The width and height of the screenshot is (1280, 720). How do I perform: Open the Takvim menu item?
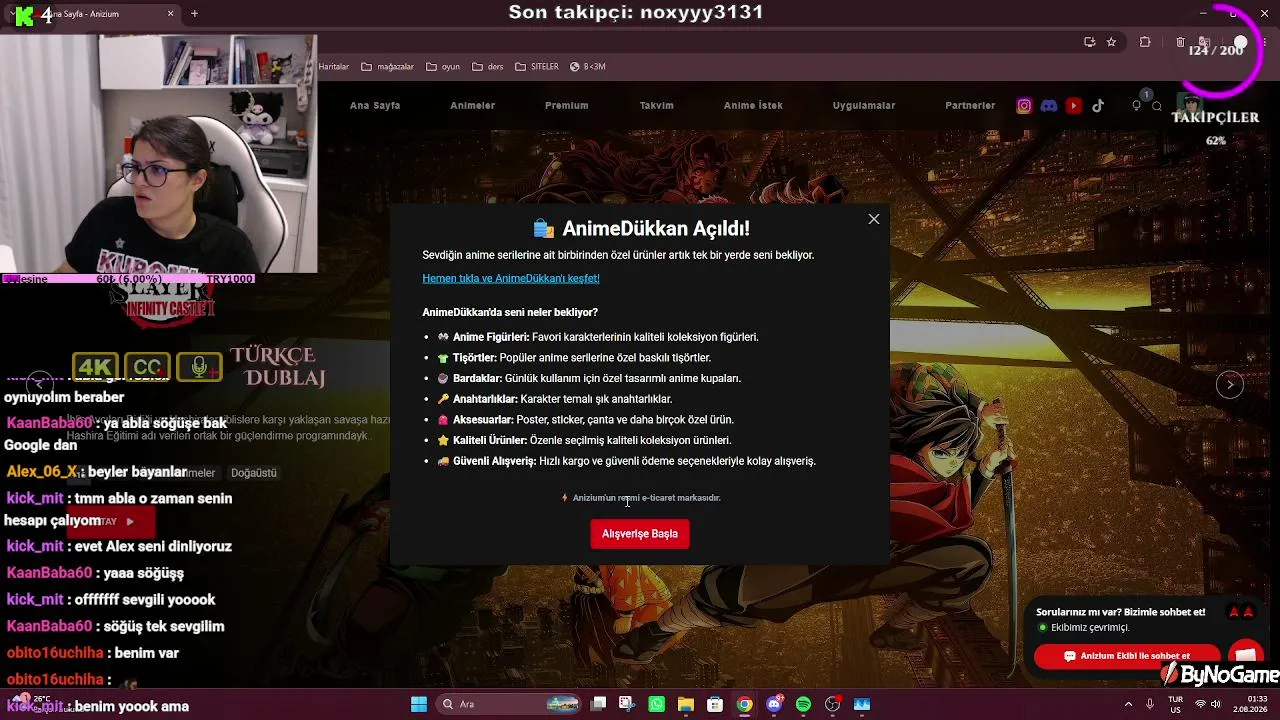point(657,105)
